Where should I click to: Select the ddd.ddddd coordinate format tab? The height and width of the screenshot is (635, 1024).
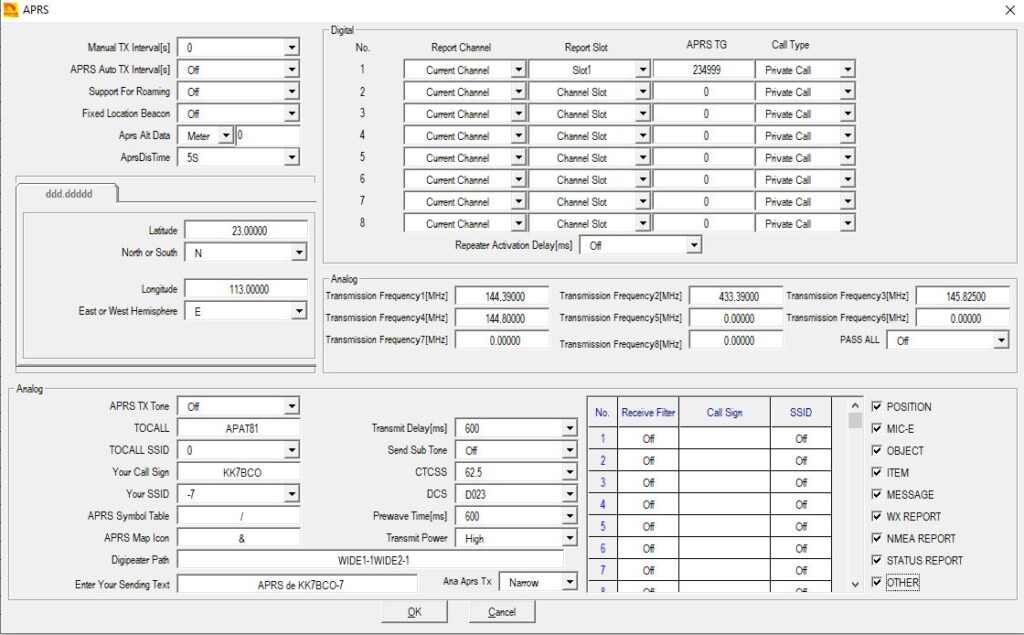point(66,194)
